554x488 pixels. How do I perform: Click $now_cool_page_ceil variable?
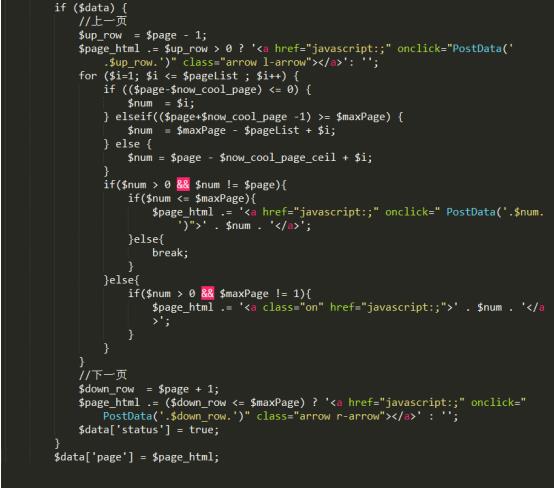(277, 158)
